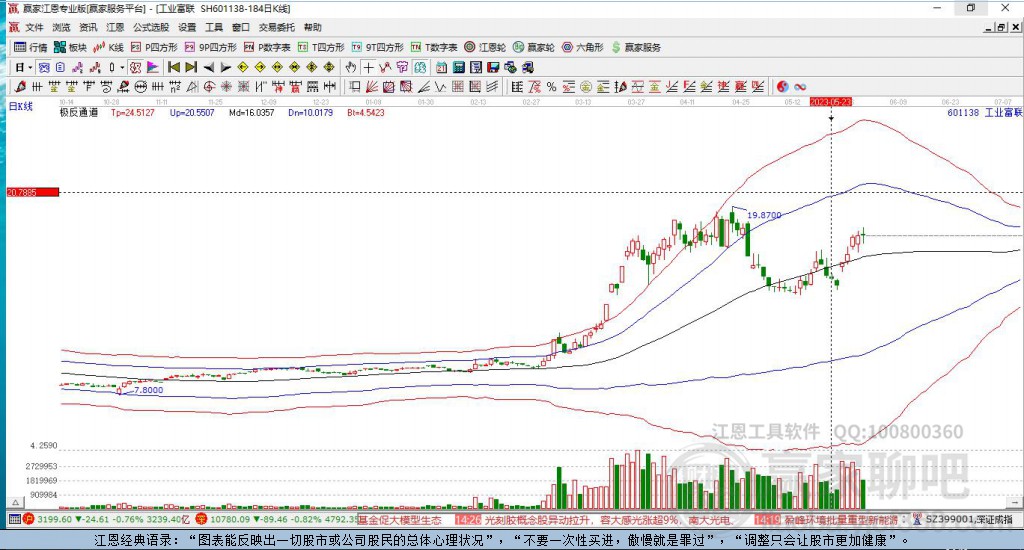Viewport: 1024px width, 550px height.
Task: Open the T四方形 tool
Action: point(321,47)
